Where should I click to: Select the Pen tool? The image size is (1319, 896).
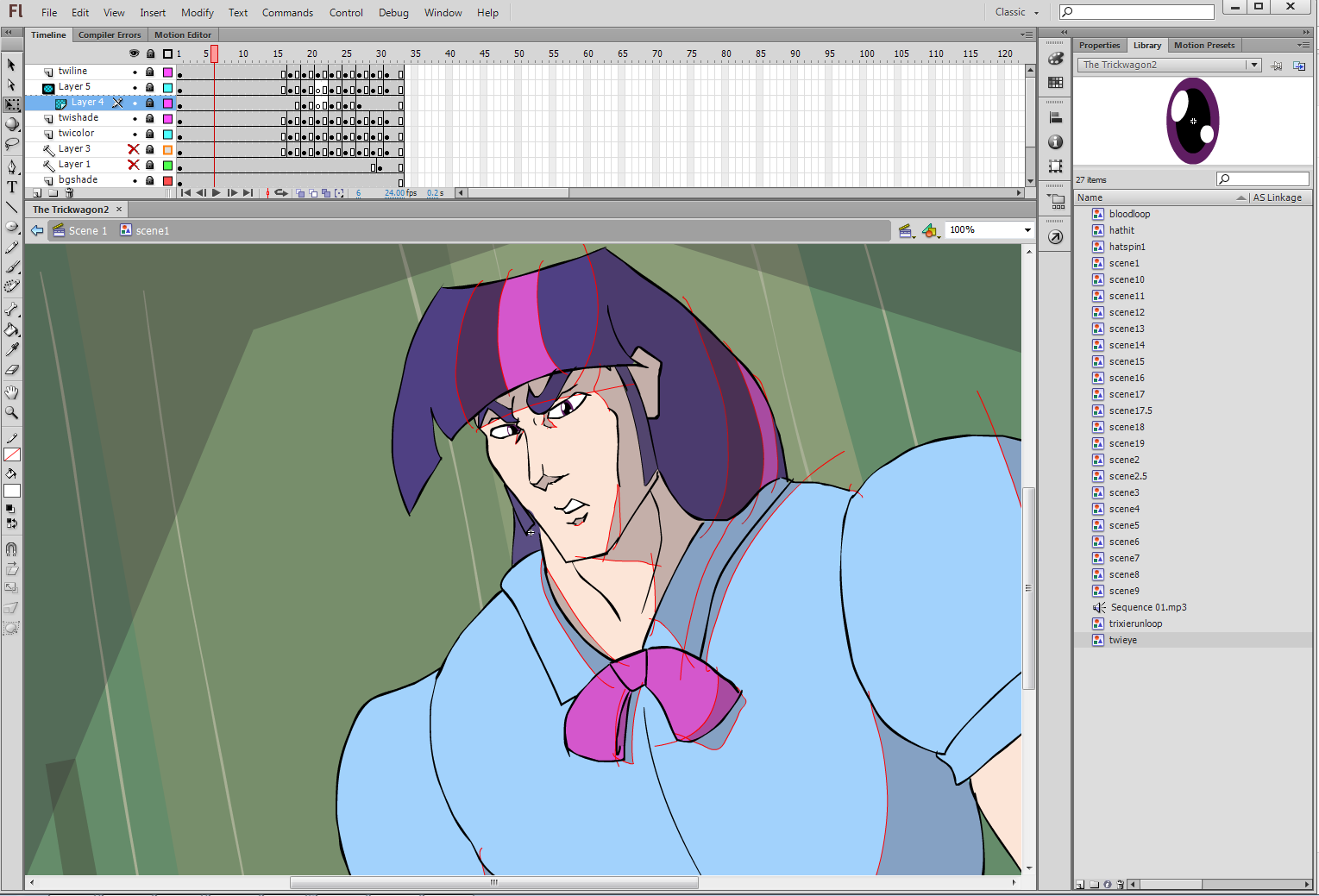(11, 166)
